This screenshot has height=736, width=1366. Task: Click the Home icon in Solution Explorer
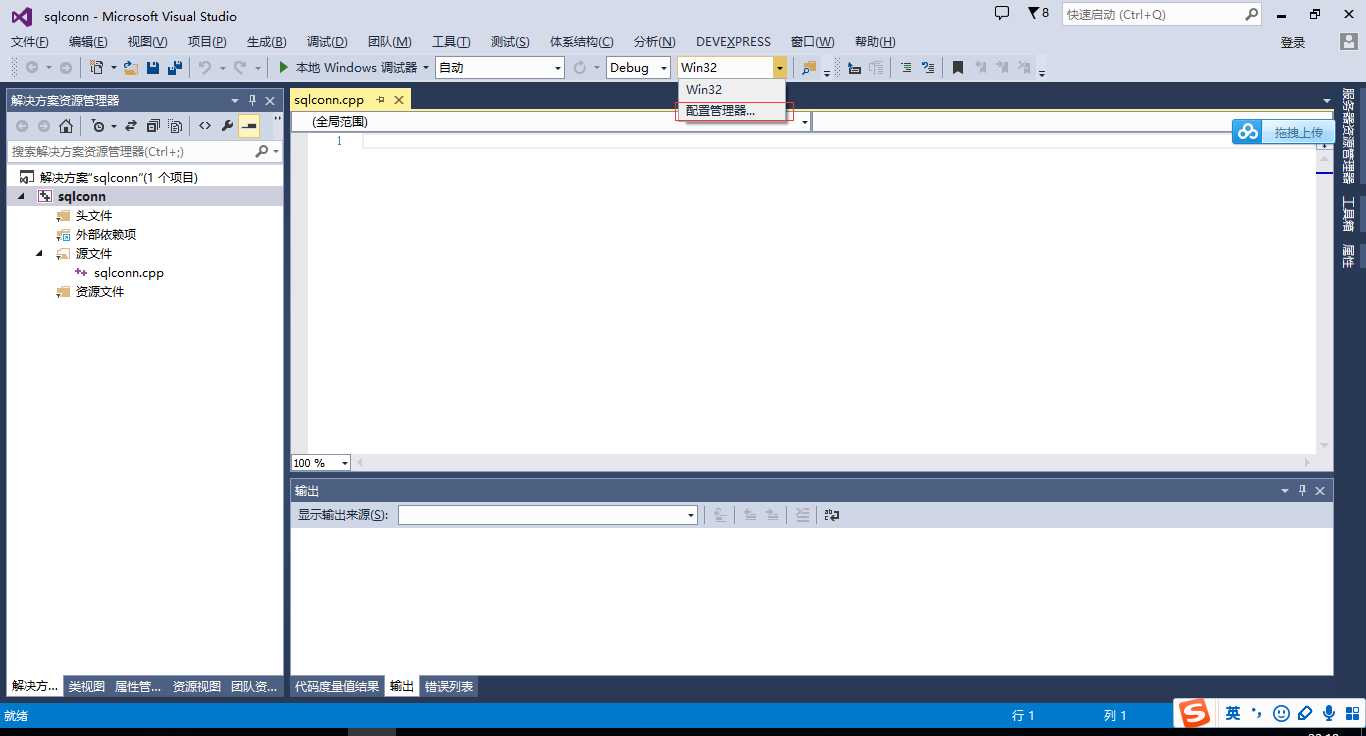coord(66,126)
